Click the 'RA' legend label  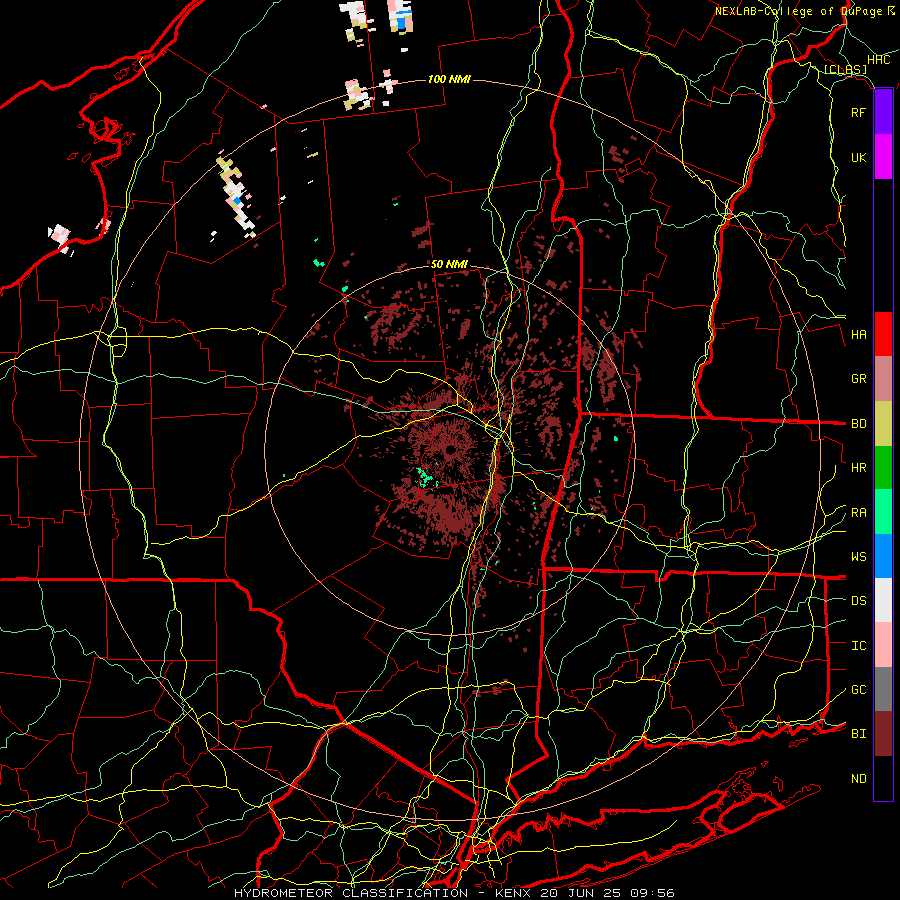coord(859,513)
